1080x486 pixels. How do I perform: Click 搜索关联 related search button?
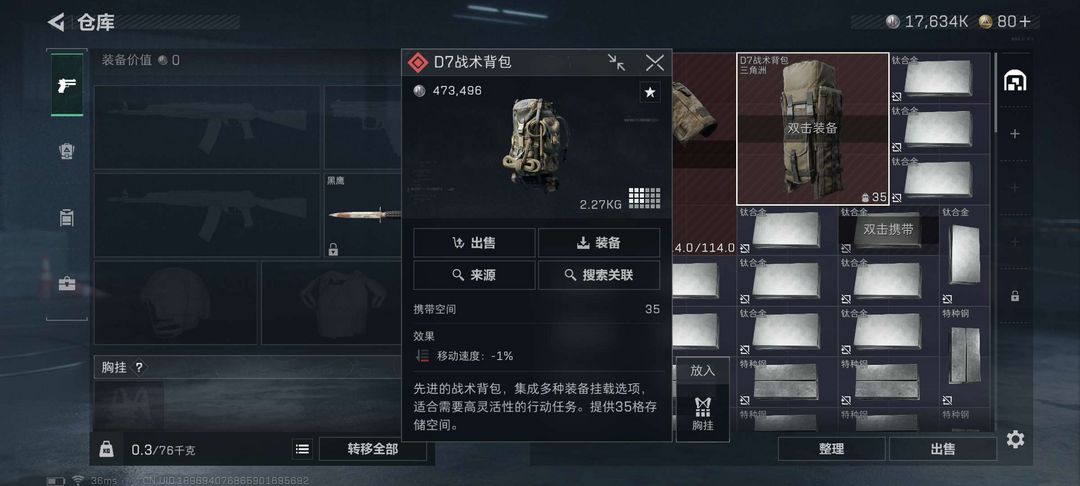[x=599, y=275]
